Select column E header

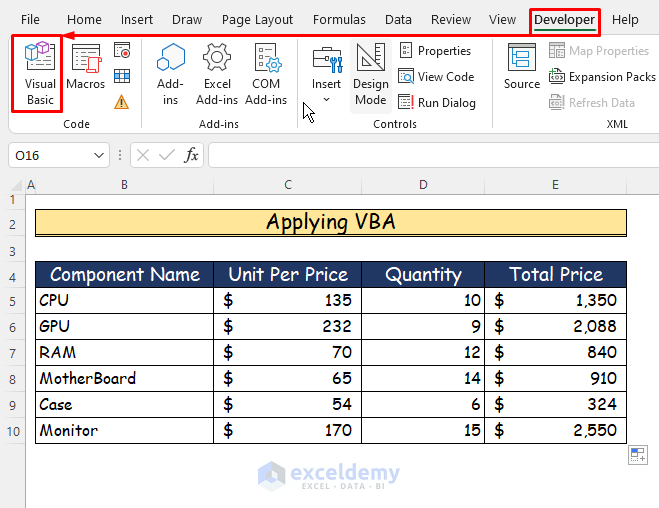[555, 185]
